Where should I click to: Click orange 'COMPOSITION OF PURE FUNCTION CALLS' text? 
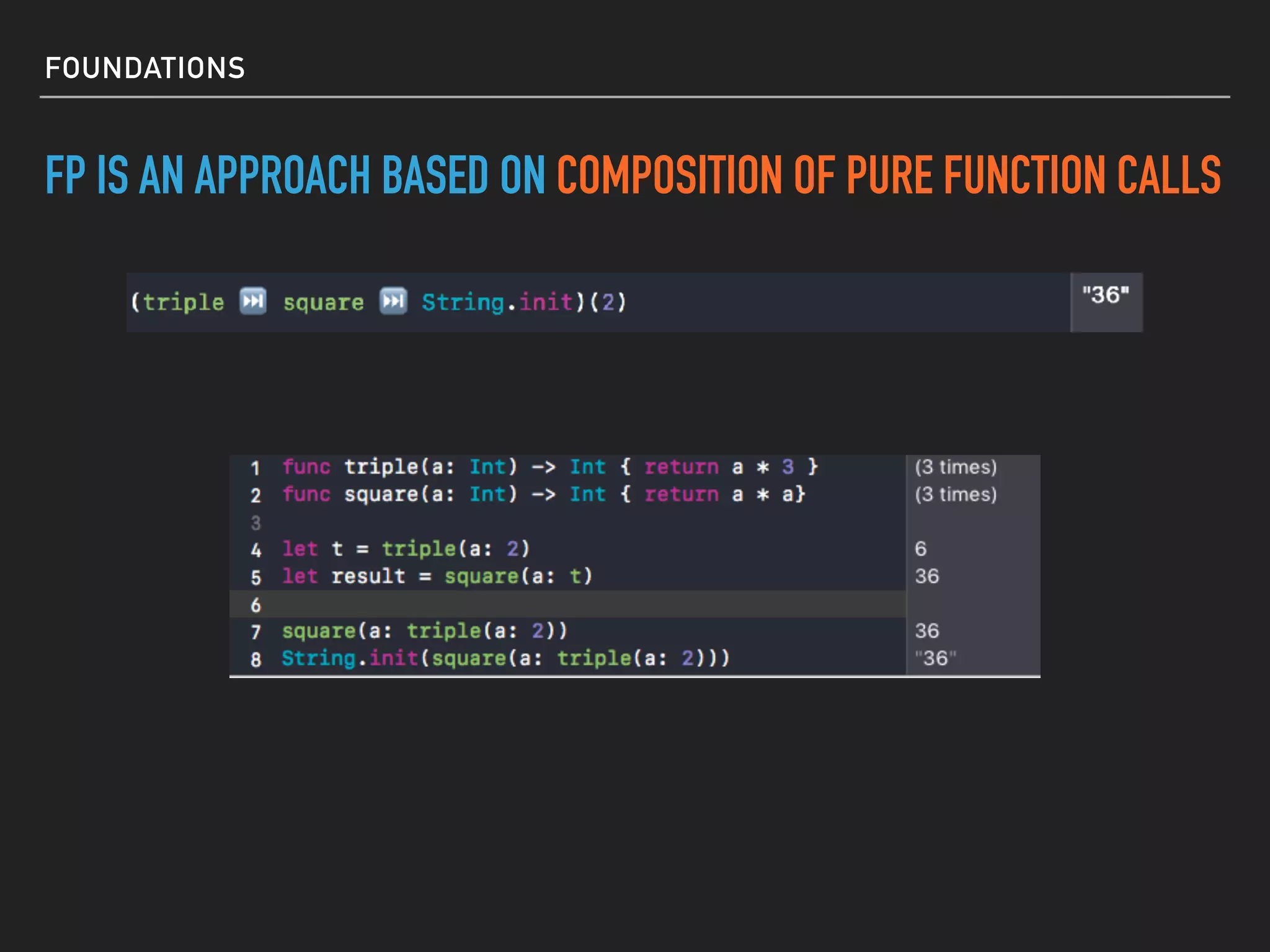pos(888,176)
